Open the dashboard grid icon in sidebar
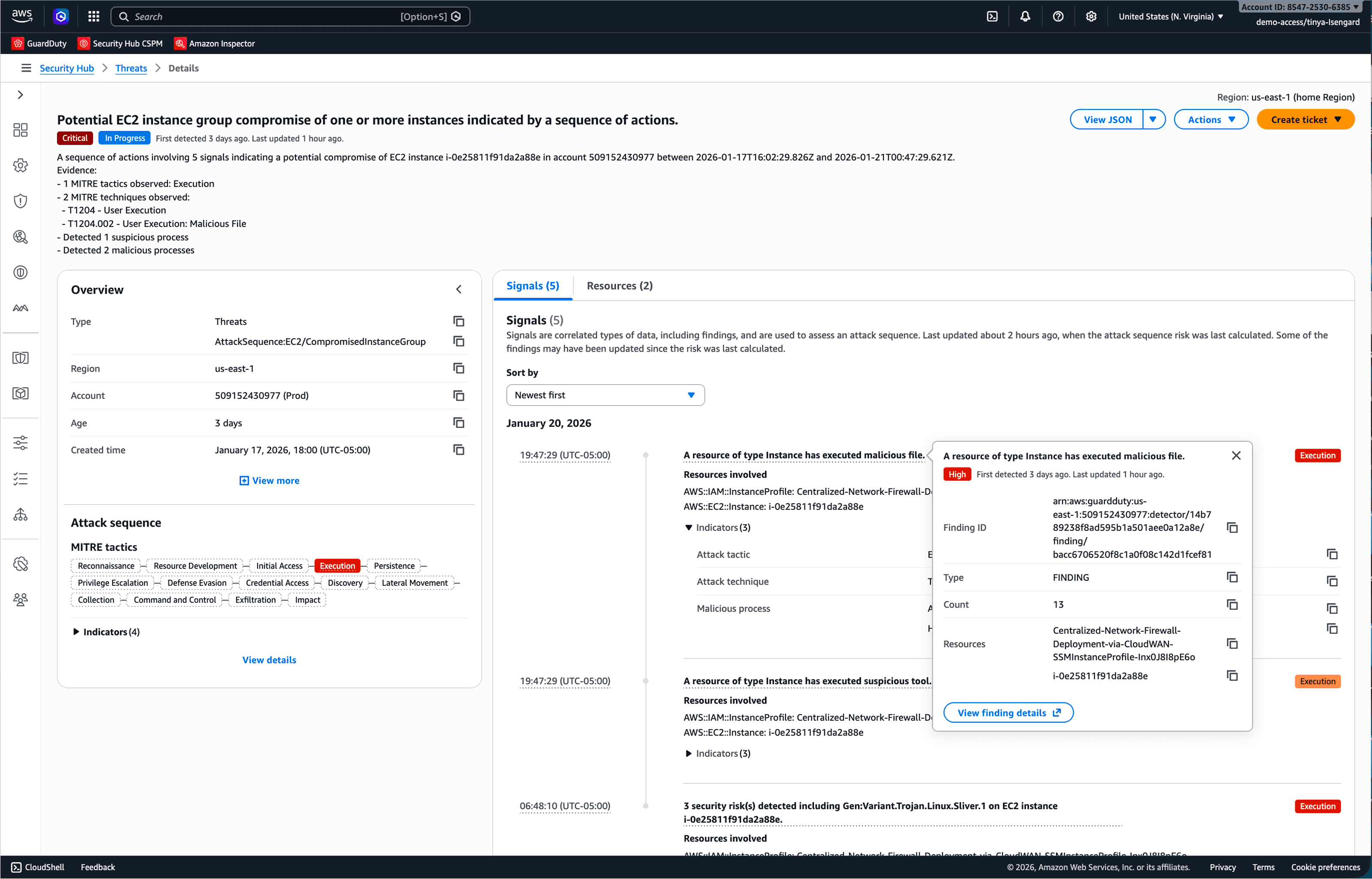1372x879 pixels. (21, 130)
